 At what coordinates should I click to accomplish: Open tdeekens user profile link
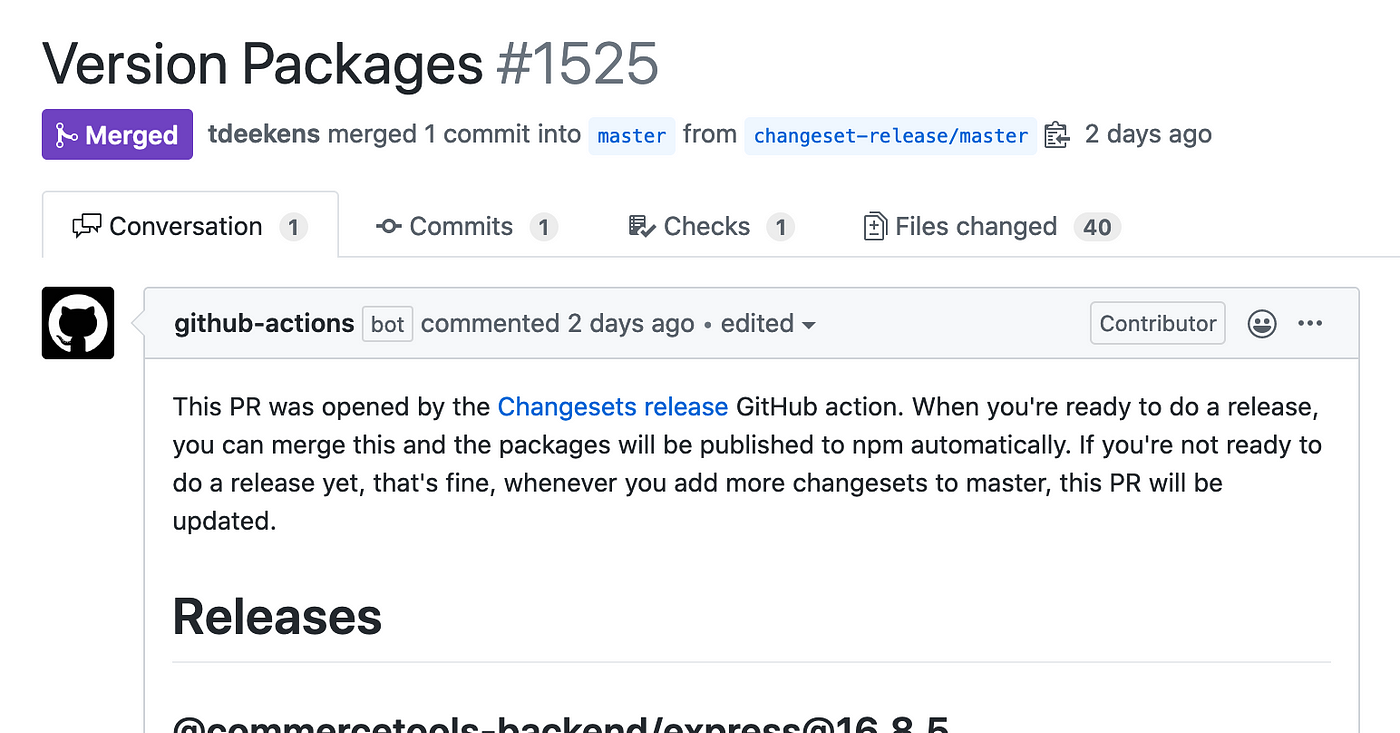[264, 134]
